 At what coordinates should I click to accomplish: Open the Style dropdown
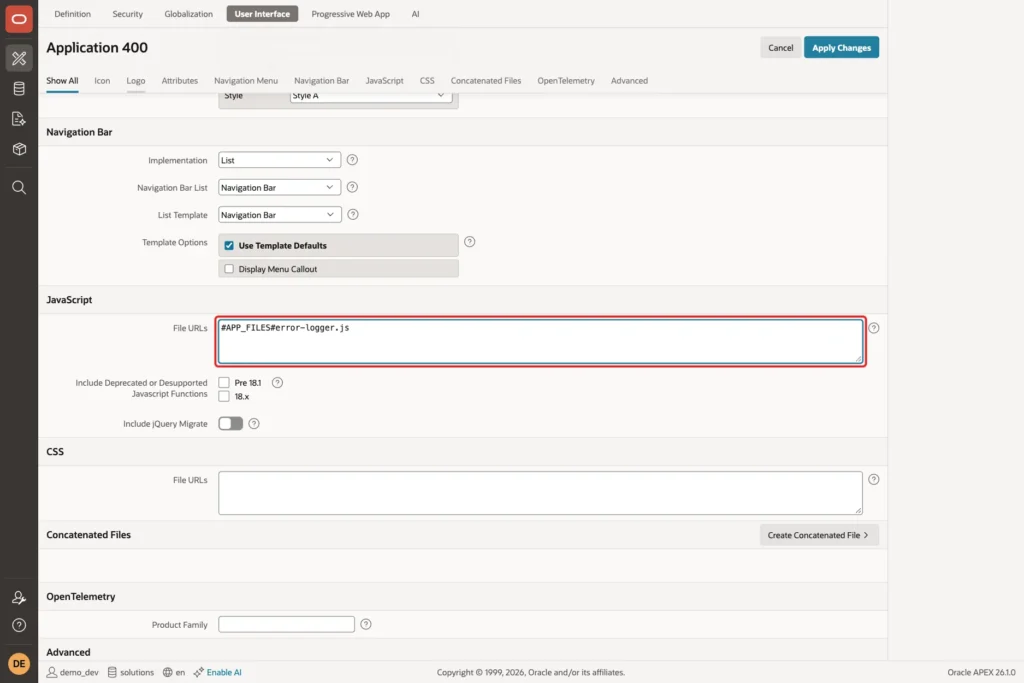pyautogui.click(x=371, y=96)
